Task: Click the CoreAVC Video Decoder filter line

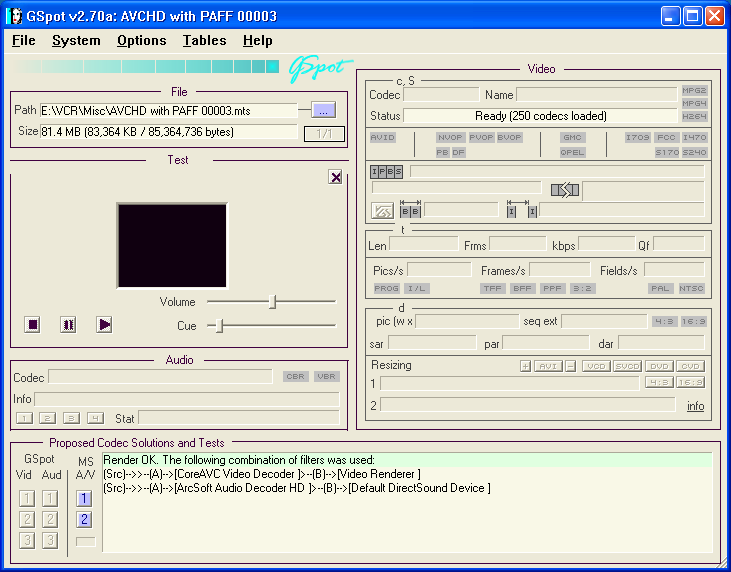Action: pyautogui.click(x=262, y=474)
